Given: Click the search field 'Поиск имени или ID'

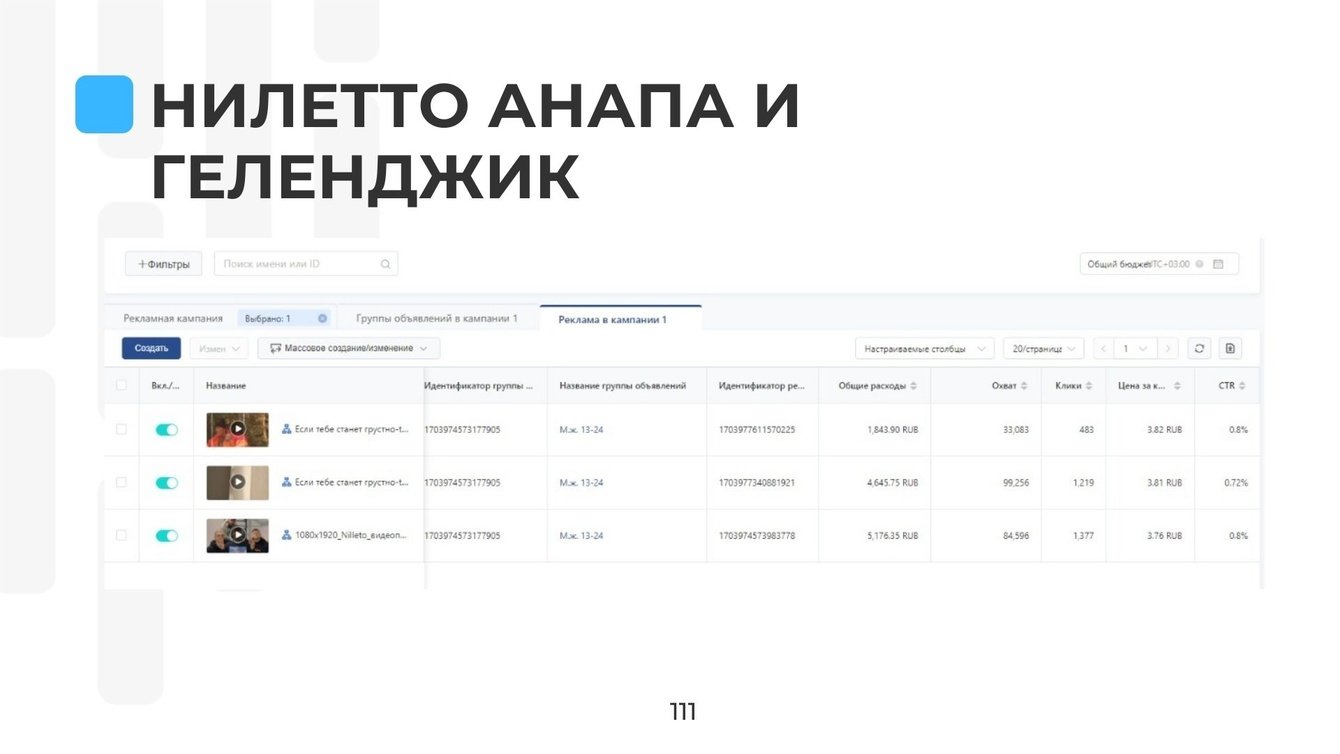Looking at the screenshot, I should (306, 264).
